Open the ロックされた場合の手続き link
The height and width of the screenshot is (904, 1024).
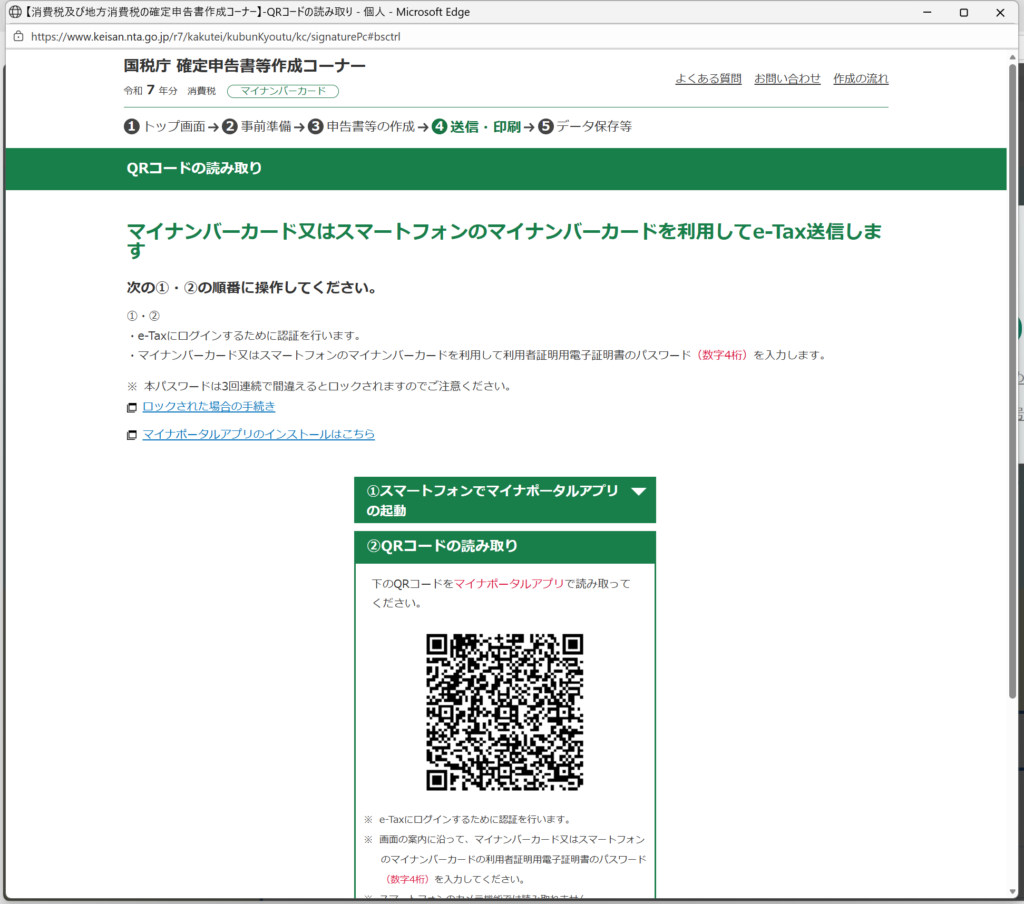point(208,407)
